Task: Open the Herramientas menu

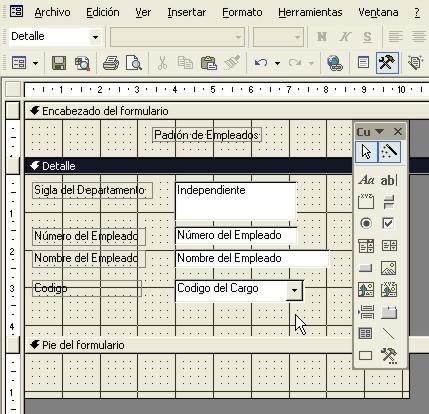Action: [x=310, y=12]
